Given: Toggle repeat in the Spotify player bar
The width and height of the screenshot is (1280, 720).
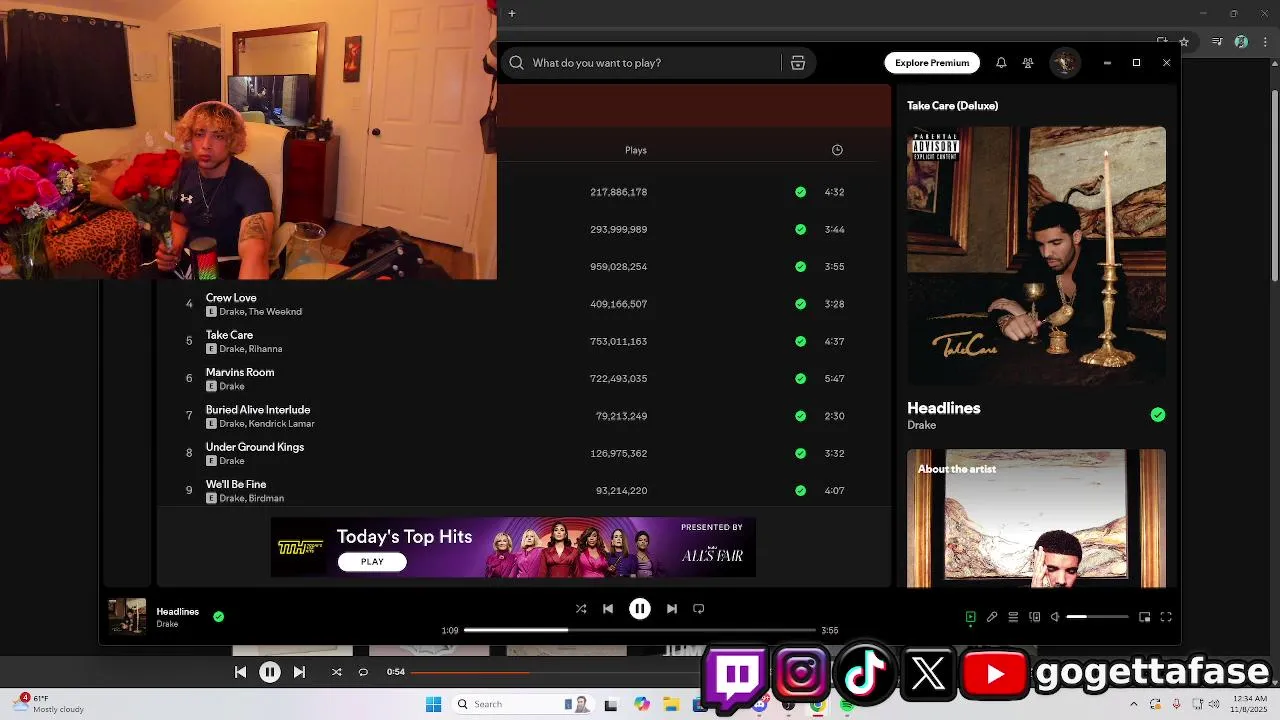Looking at the screenshot, I should click(x=699, y=608).
